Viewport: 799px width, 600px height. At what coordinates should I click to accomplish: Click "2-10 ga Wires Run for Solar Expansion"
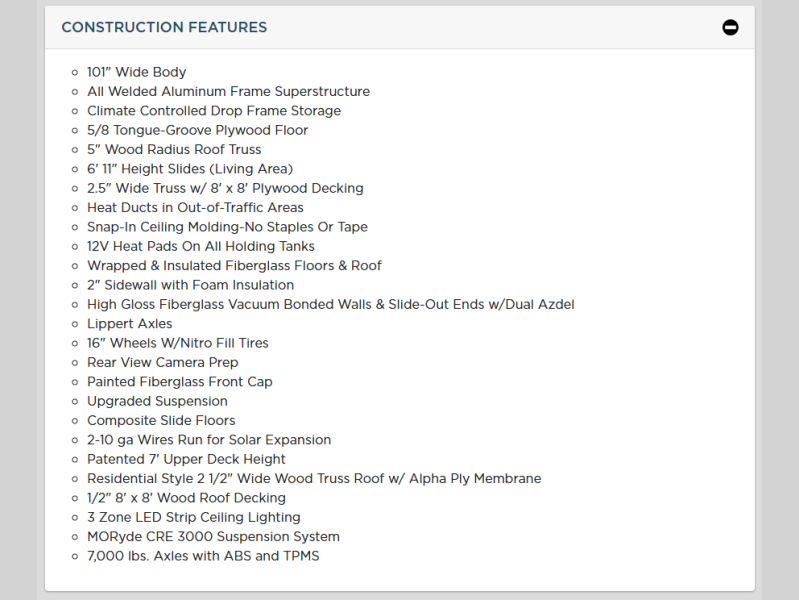click(x=208, y=440)
